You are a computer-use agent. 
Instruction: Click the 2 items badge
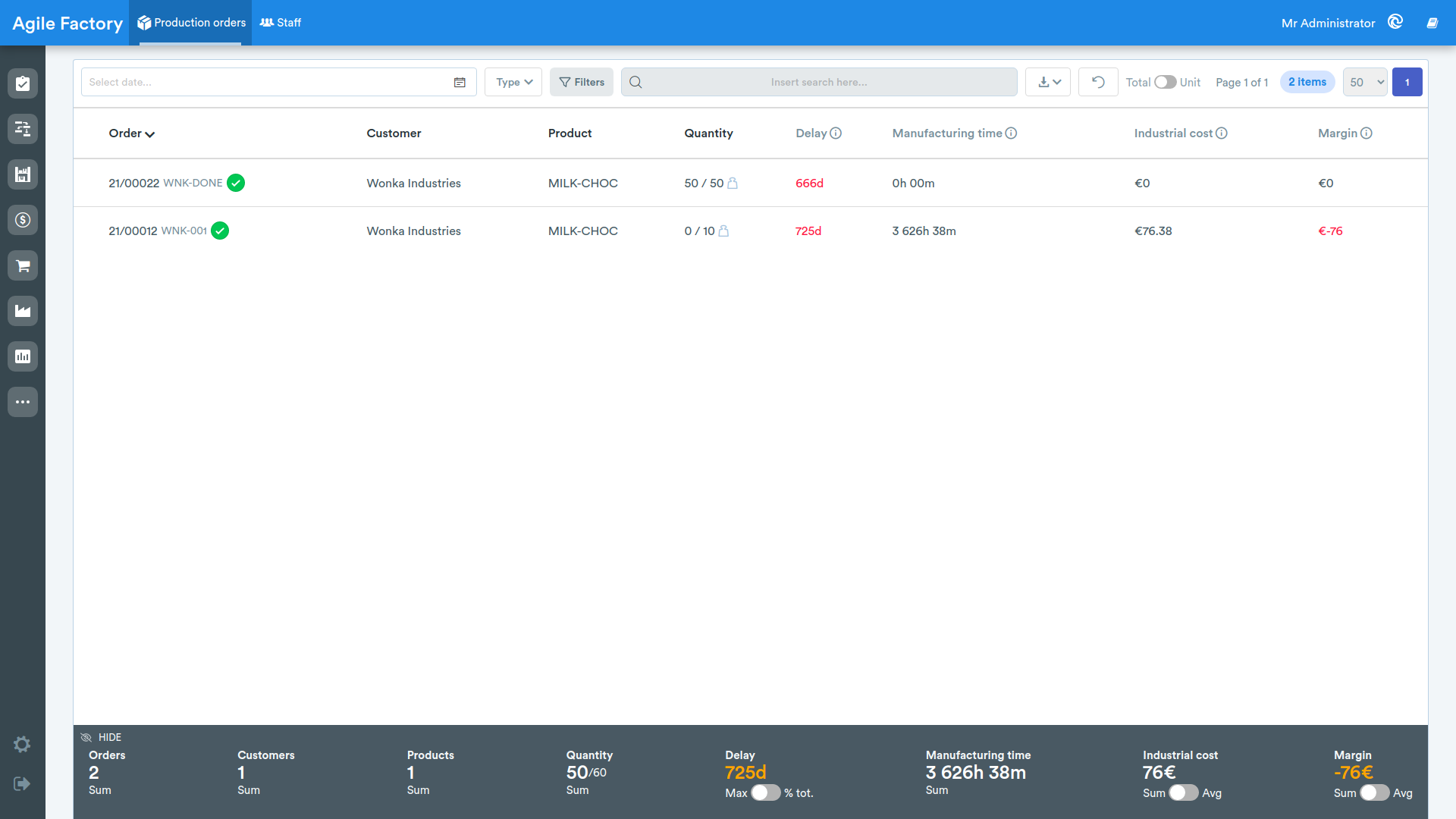click(x=1307, y=82)
